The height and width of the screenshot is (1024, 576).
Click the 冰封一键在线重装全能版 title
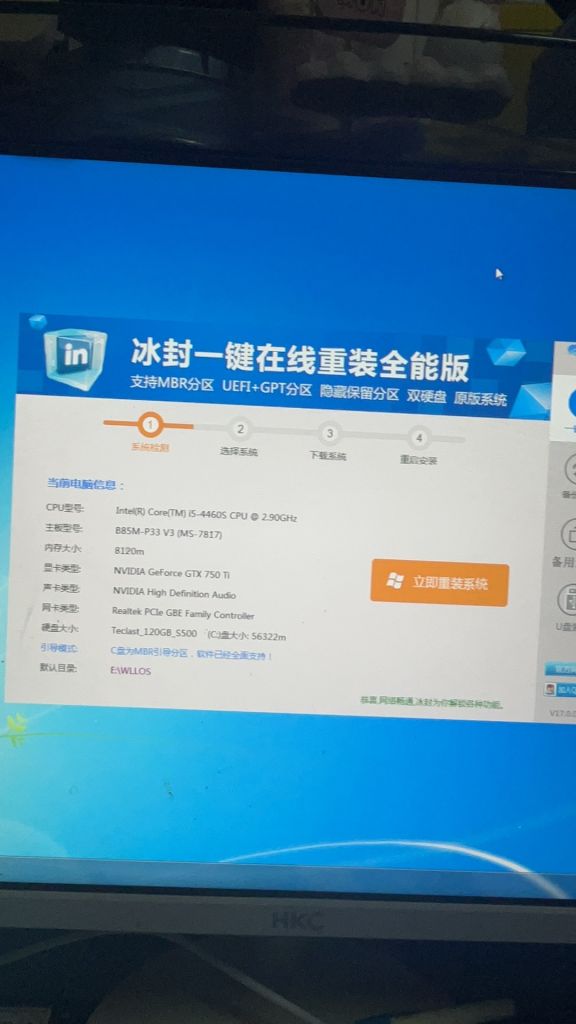pyautogui.click(x=300, y=359)
